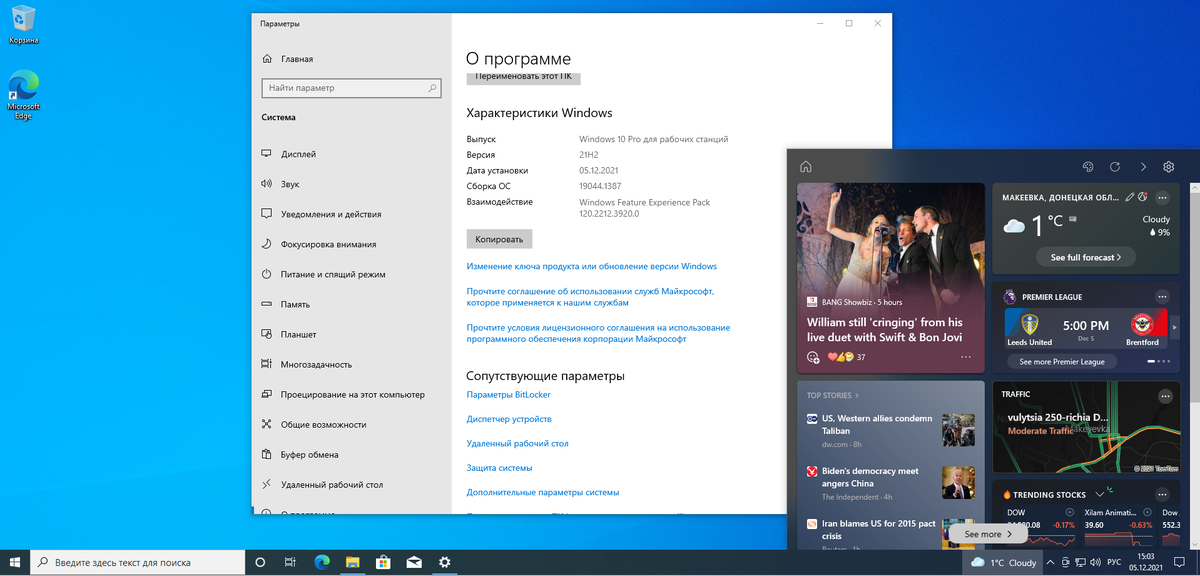Screen dimensions: 1200x576
Task: Open Trending Stocks card more options
Action: [x=1162, y=494]
